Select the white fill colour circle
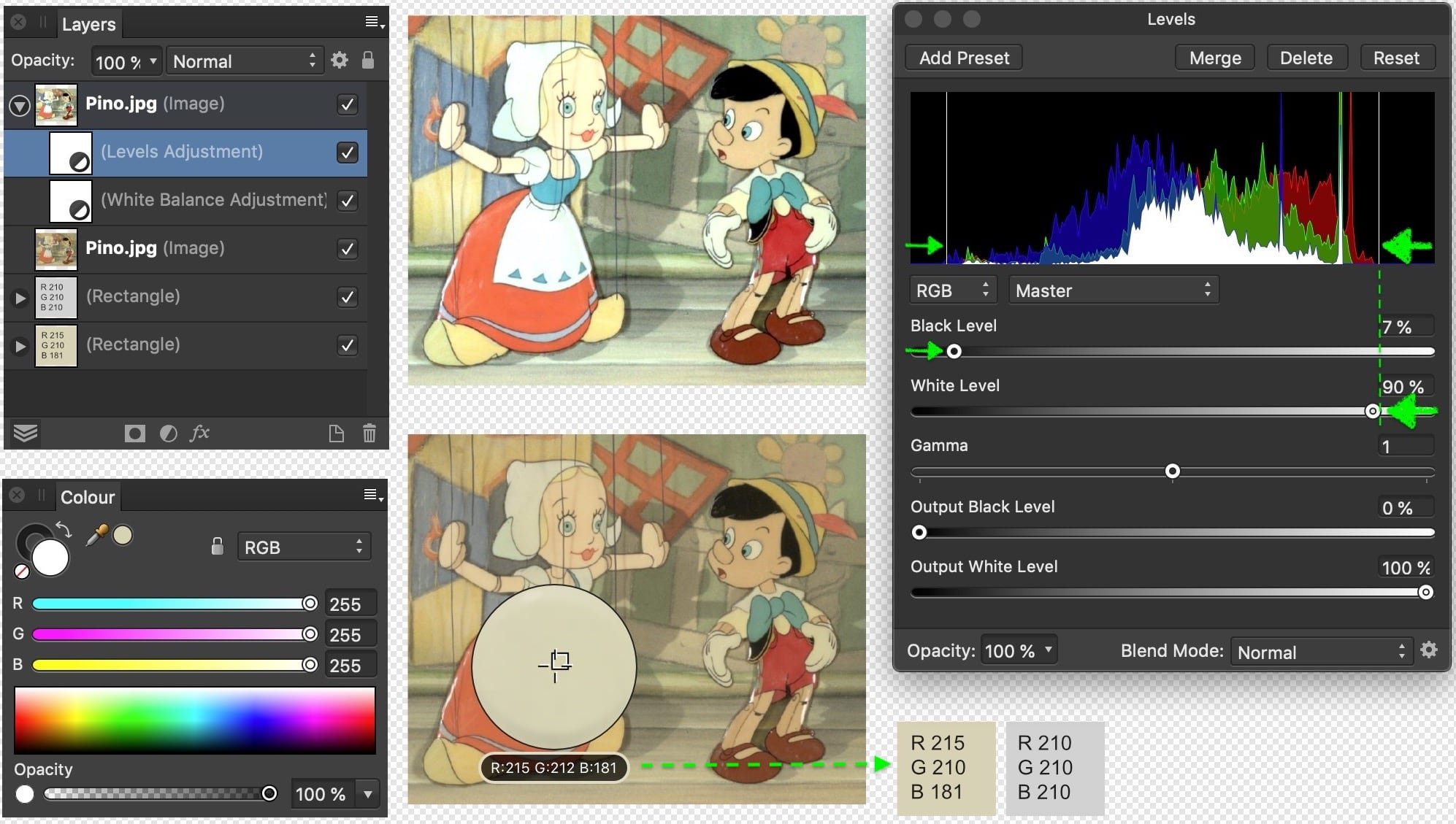 pyautogui.click(x=50, y=558)
